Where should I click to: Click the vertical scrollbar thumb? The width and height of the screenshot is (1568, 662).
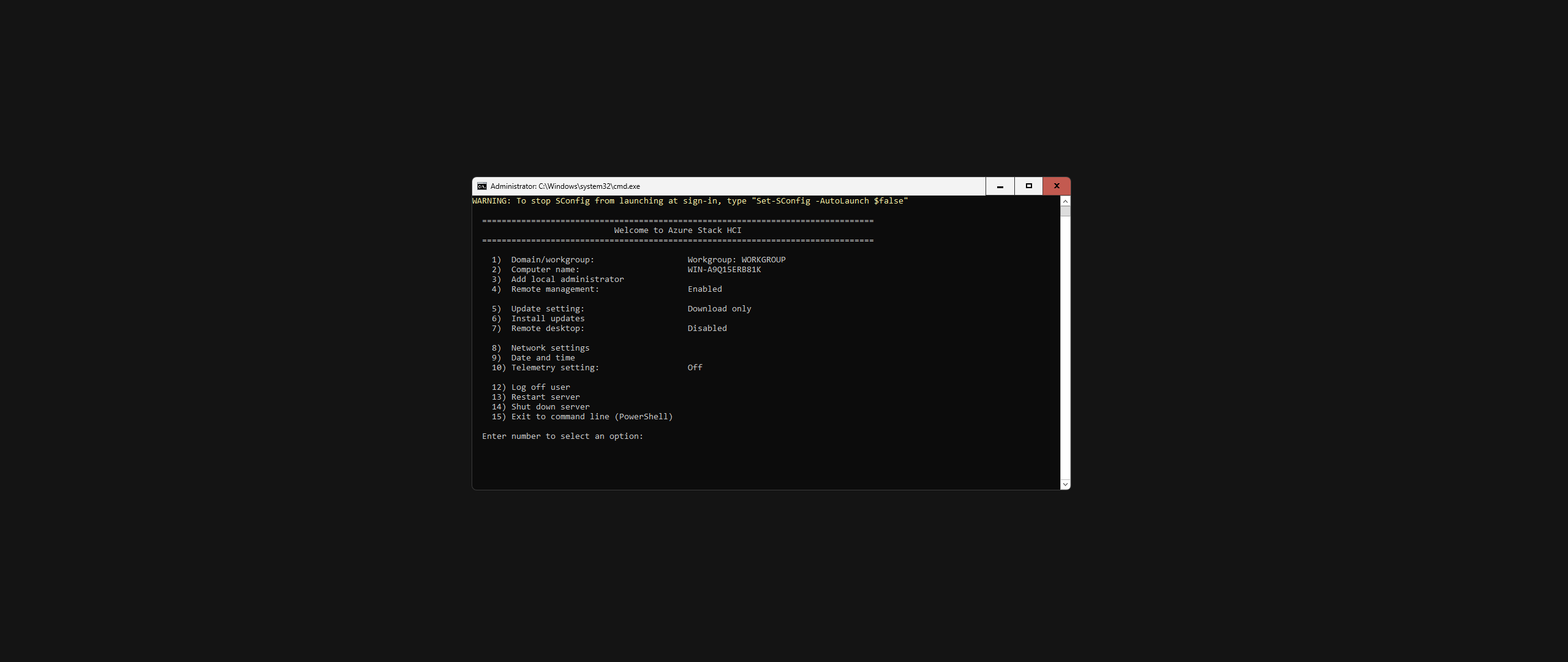(x=1065, y=211)
